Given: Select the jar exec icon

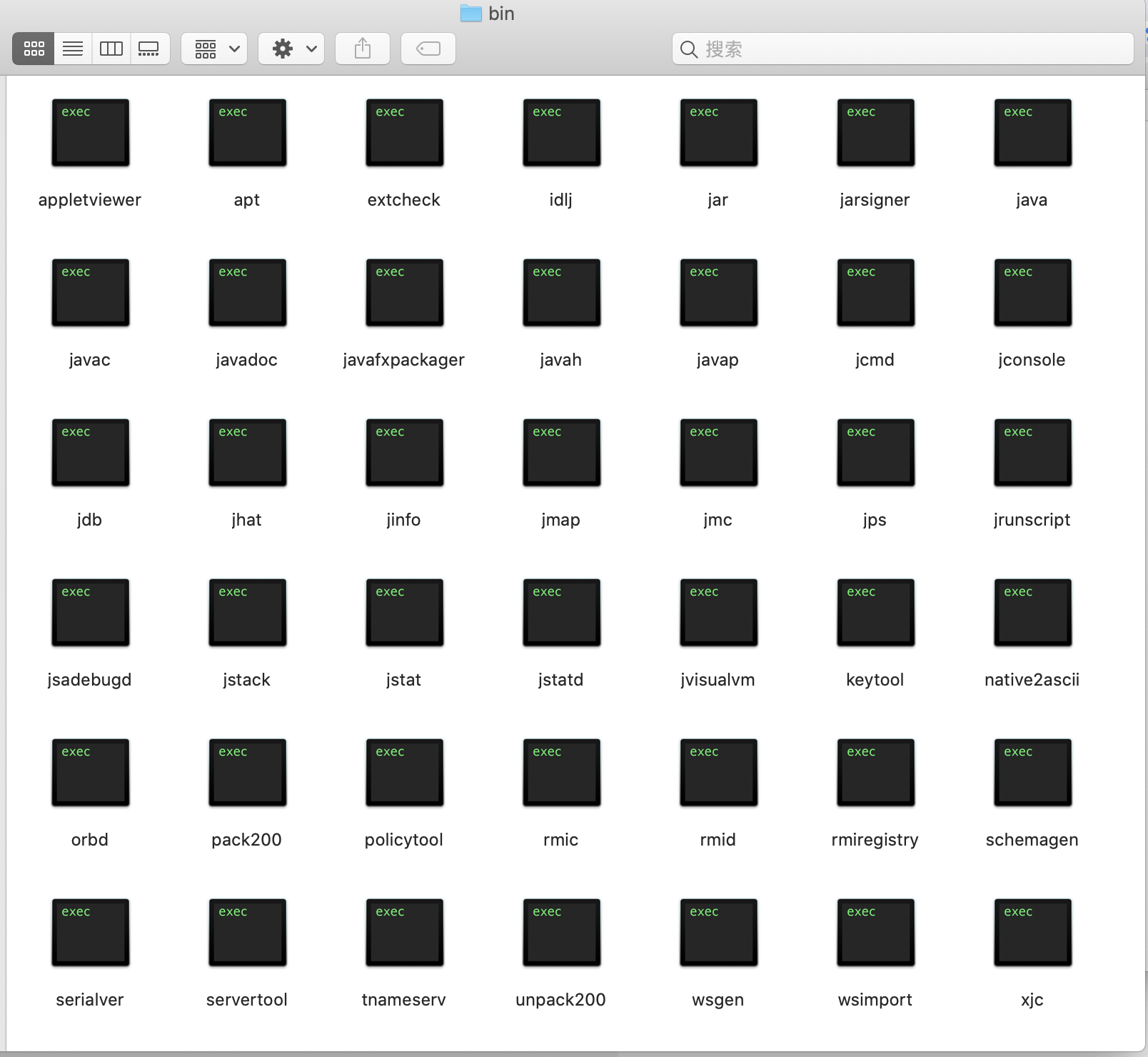Looking at the screenshot, I should click(719, 133).
